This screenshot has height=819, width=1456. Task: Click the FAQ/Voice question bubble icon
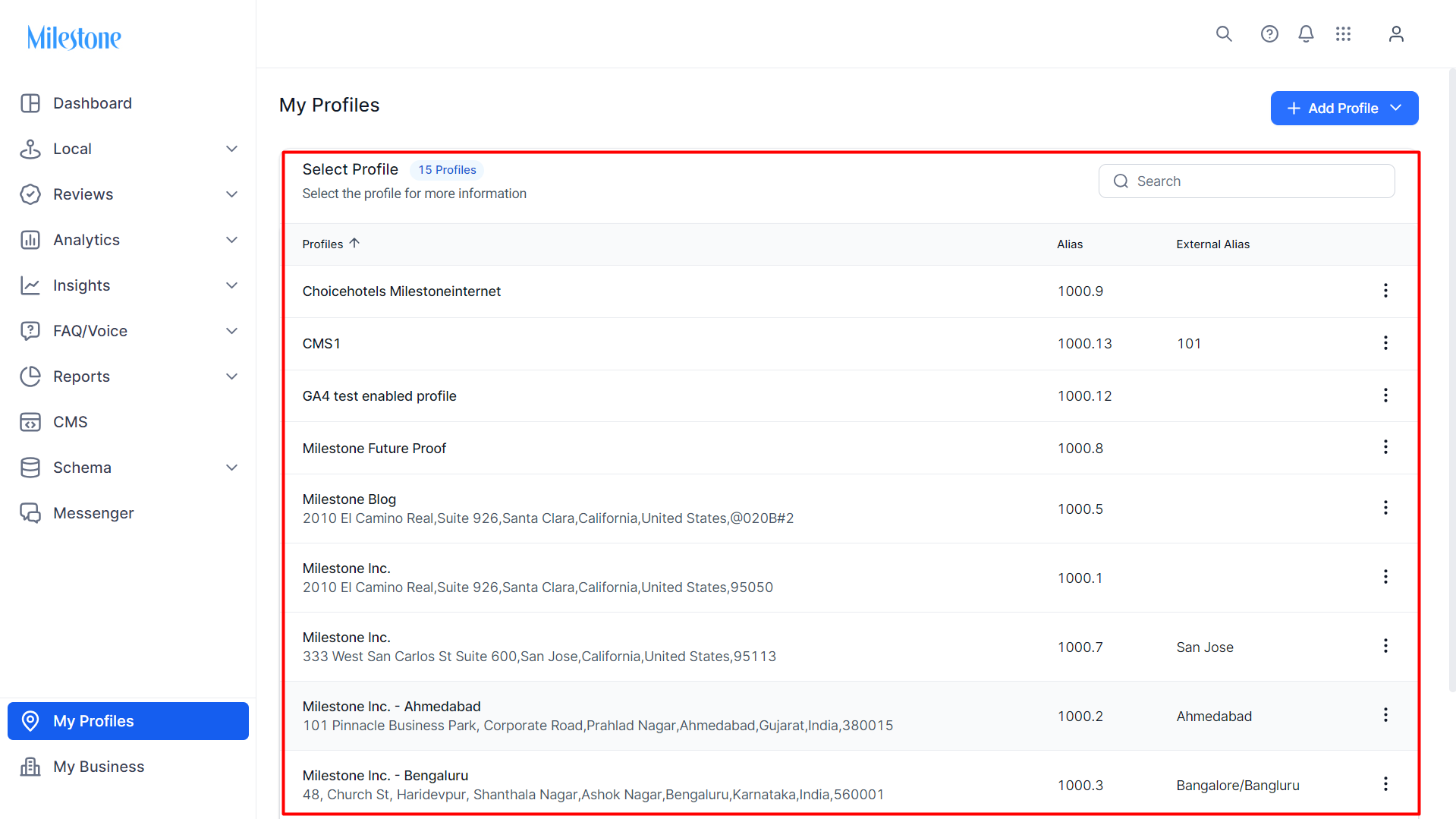(30, 331)
